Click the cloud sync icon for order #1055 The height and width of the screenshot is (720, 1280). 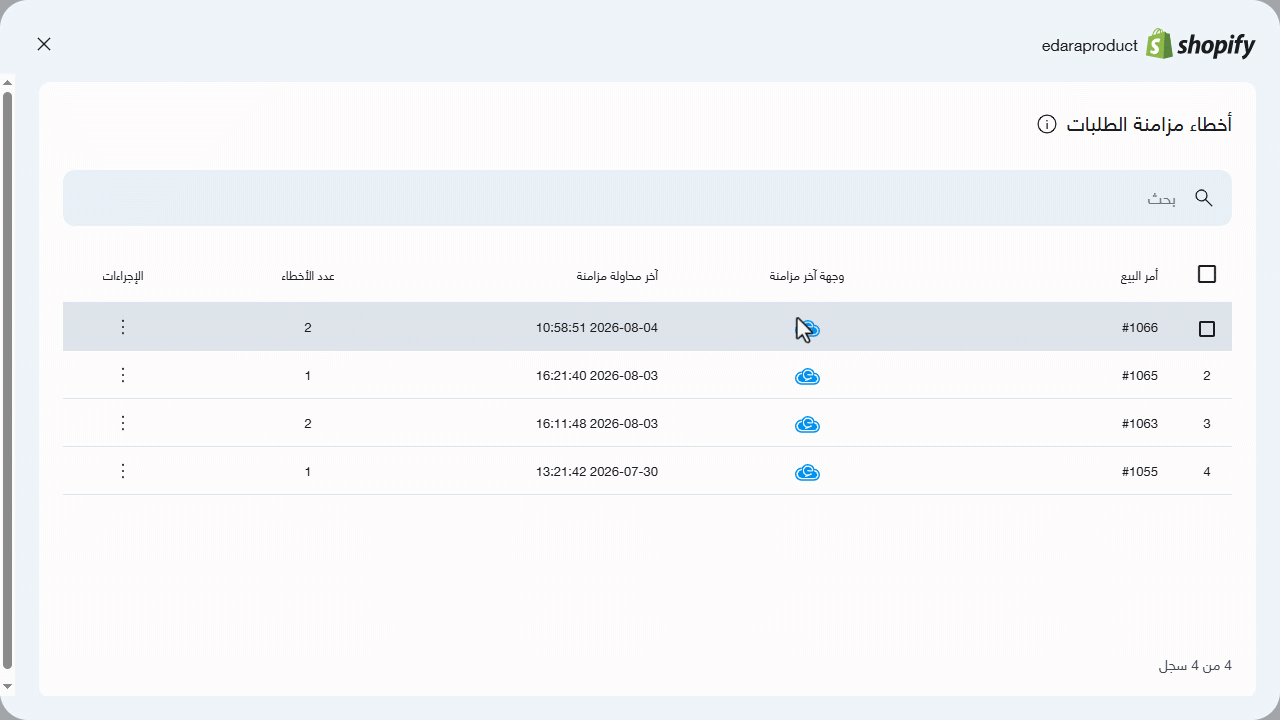[807, 472]
